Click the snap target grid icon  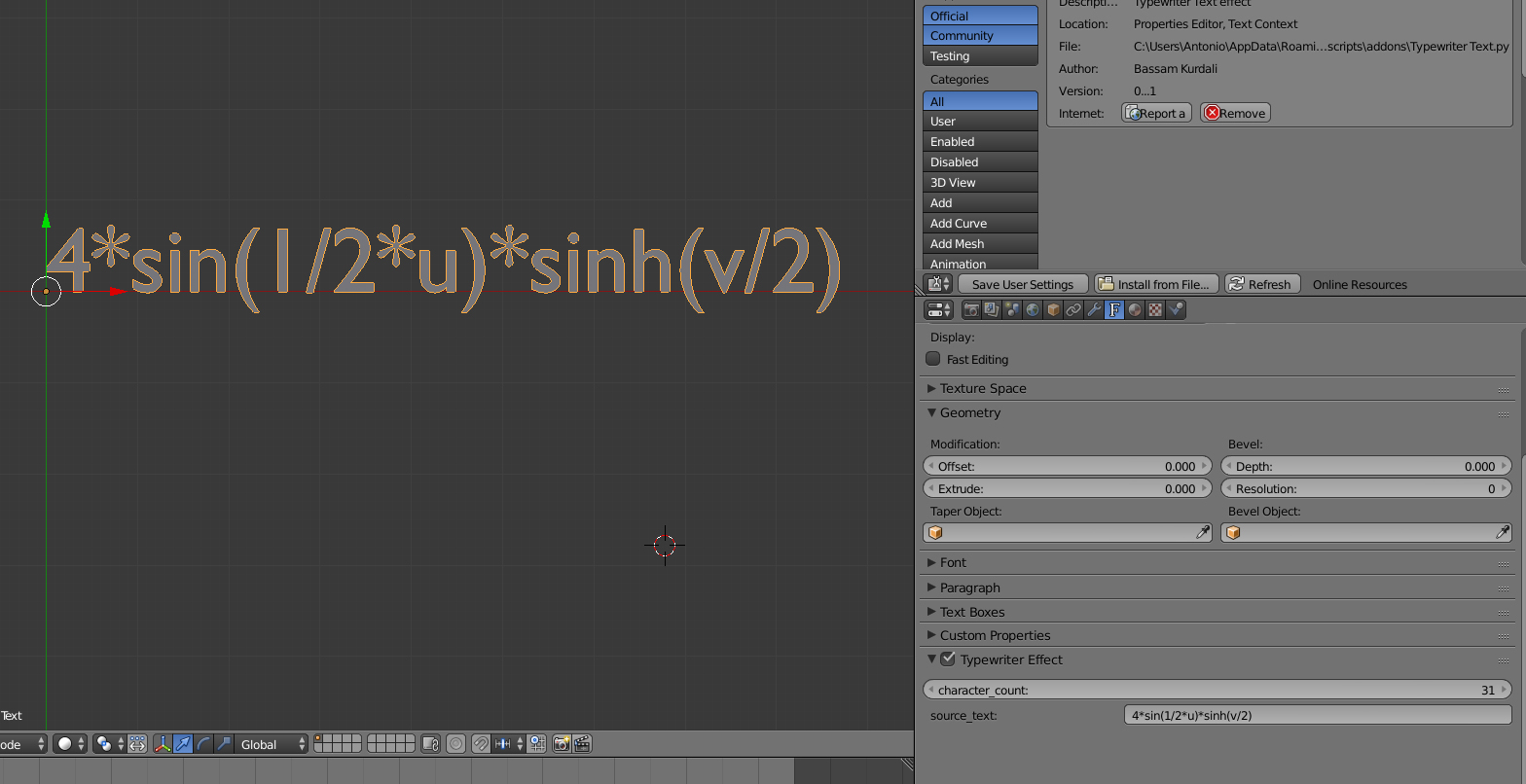click(x=537, y=744)
